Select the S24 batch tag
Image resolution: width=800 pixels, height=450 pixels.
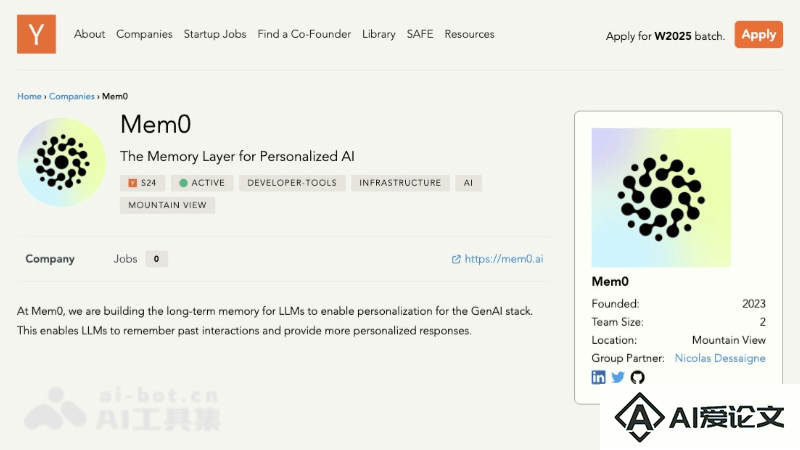coord(142,183)
